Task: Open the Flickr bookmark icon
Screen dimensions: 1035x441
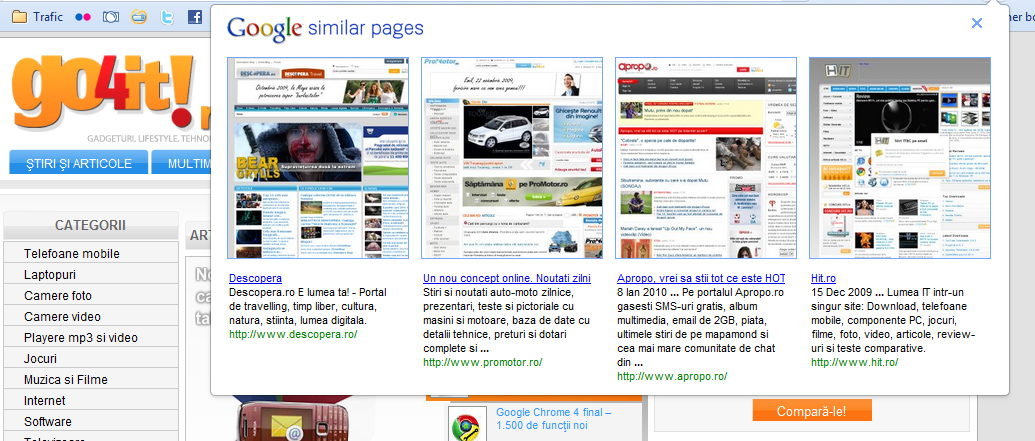Action: pos(84,17)
